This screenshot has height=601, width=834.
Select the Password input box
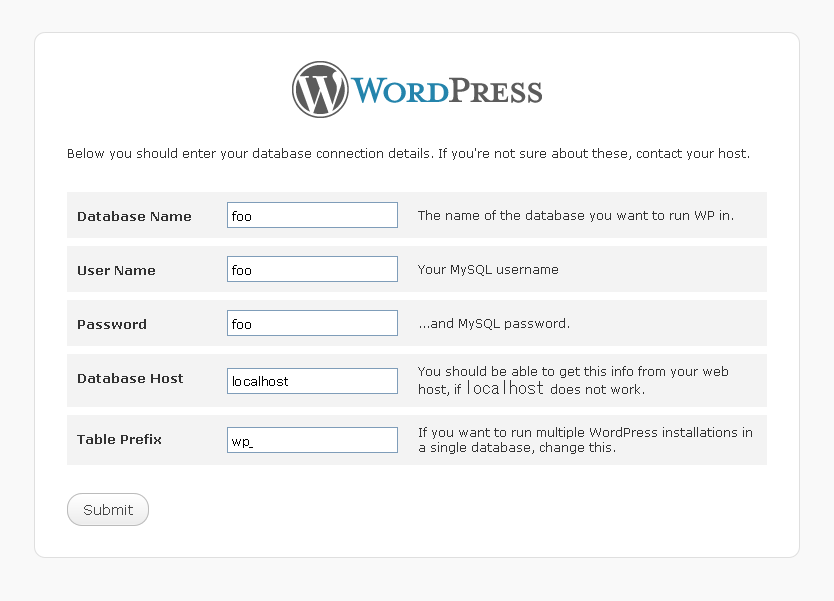click(x=312, y=323)
